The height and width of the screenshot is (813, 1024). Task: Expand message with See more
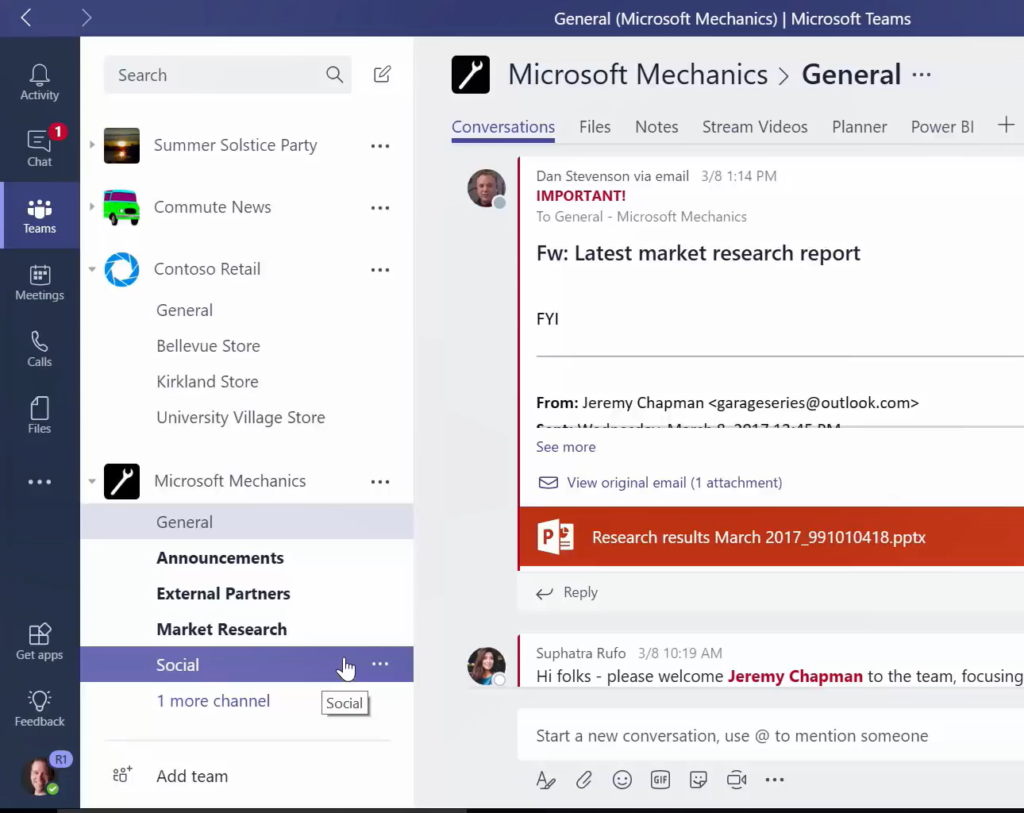pos(566,447)
